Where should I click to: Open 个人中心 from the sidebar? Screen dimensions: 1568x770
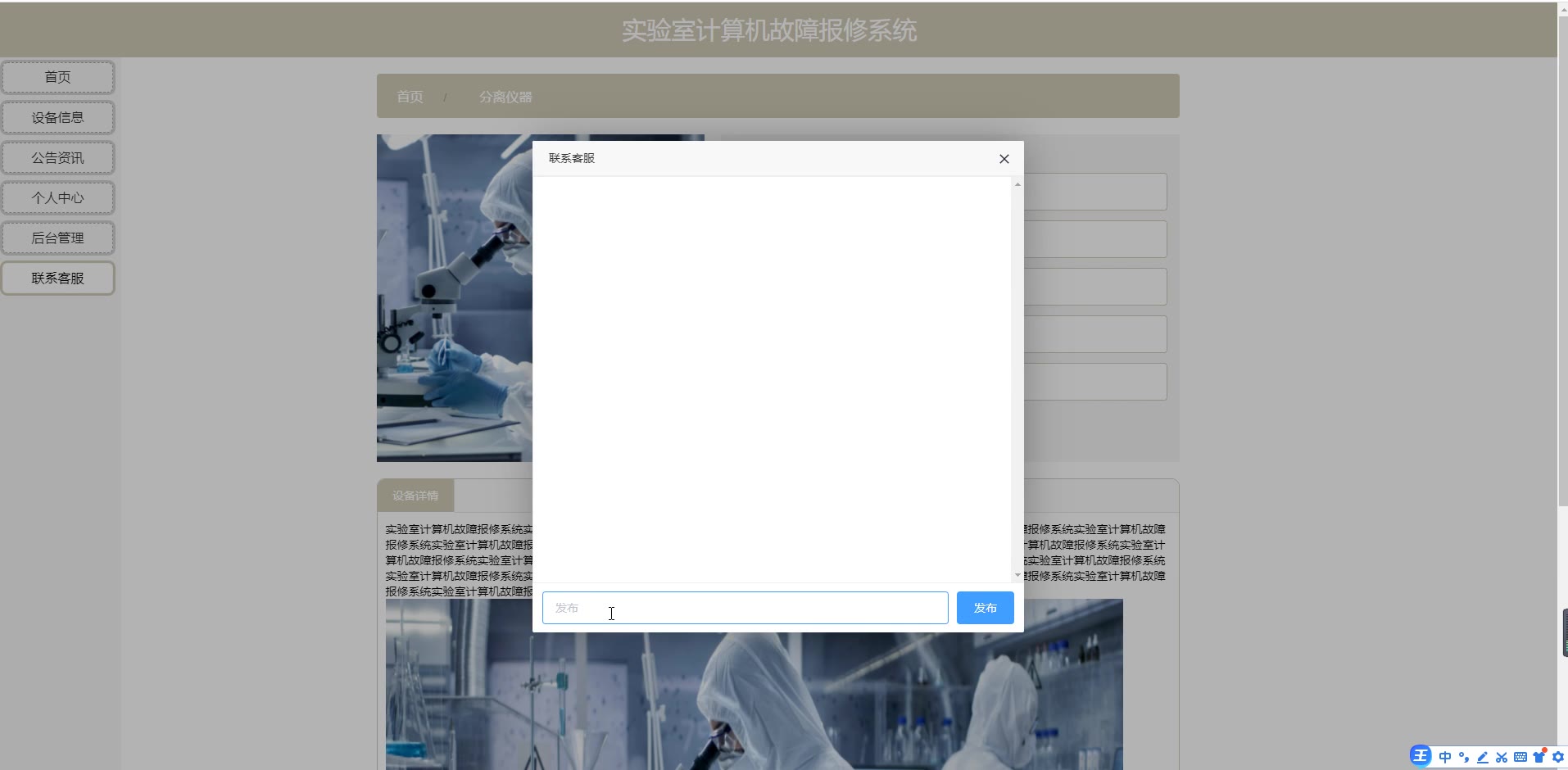[57, 197]
